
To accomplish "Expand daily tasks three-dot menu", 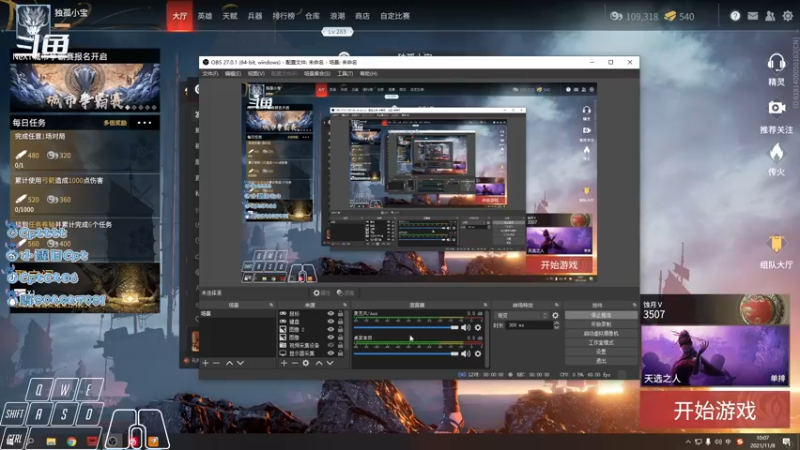I will point(144,123).
